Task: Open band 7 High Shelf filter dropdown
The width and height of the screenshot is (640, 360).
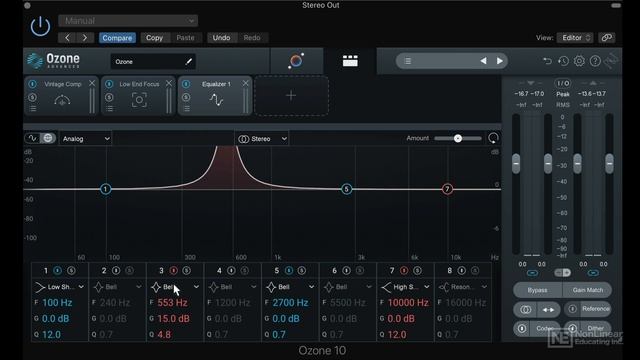Action: click(405, 287)
